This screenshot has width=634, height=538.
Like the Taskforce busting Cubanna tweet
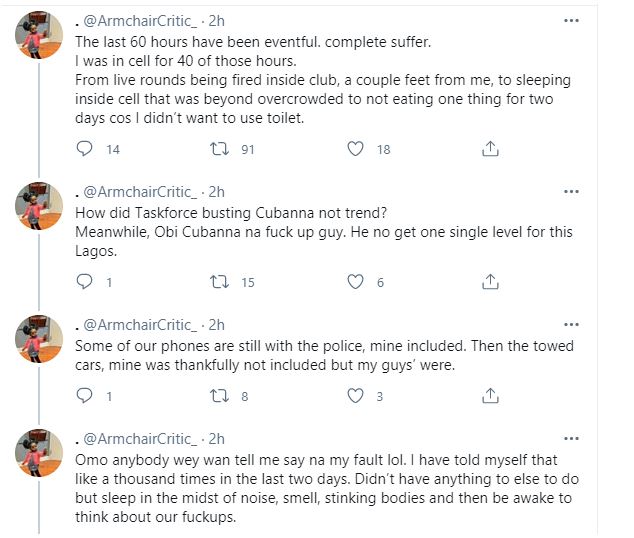354,282
